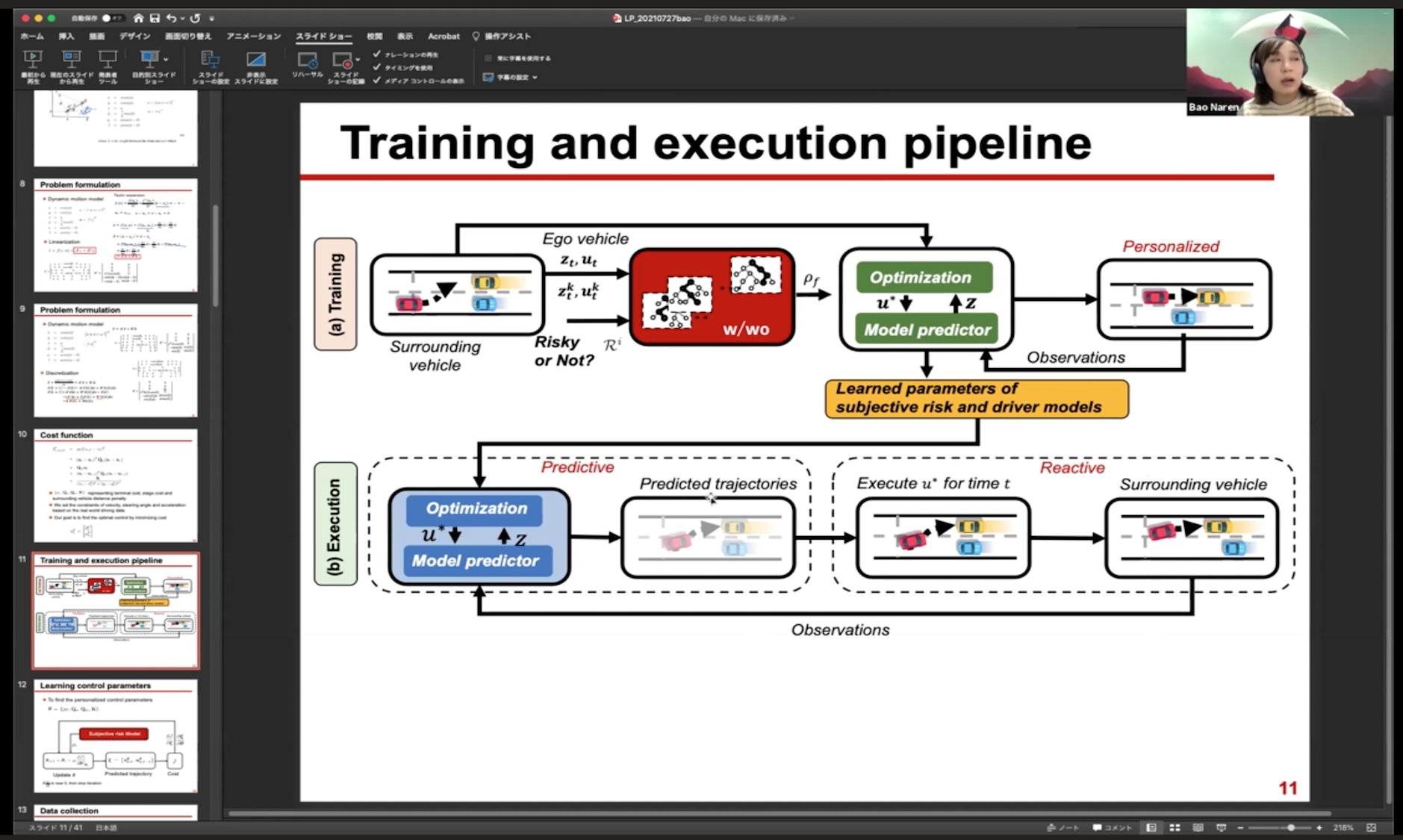Start the リハーサル rehearse timings tool
Viewport: 1403px width, 840px height.
click(306, 60)
